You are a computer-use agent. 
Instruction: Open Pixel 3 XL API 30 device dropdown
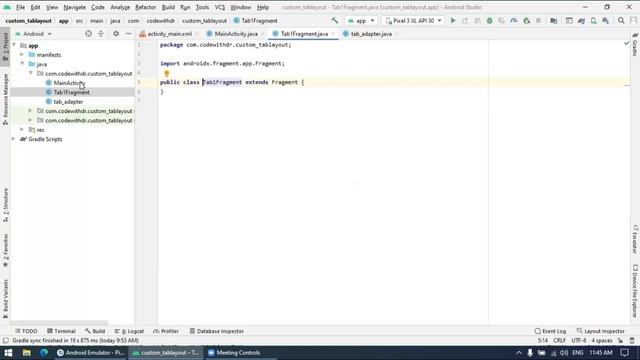tap(413, 20)
